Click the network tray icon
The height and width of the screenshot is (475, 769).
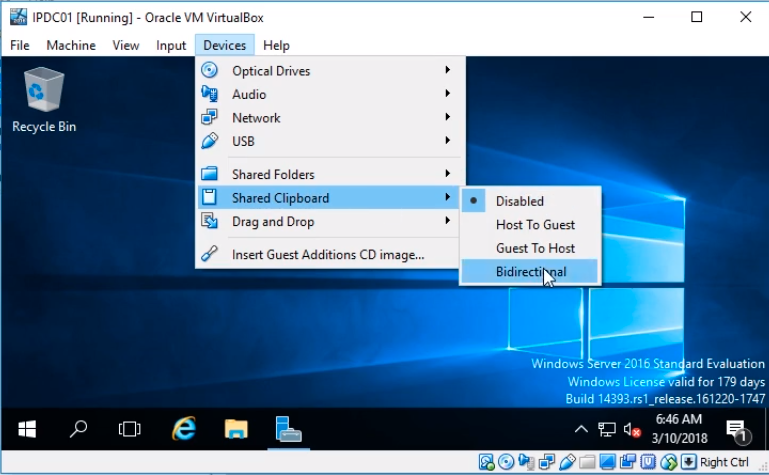(x=607, y=430)
